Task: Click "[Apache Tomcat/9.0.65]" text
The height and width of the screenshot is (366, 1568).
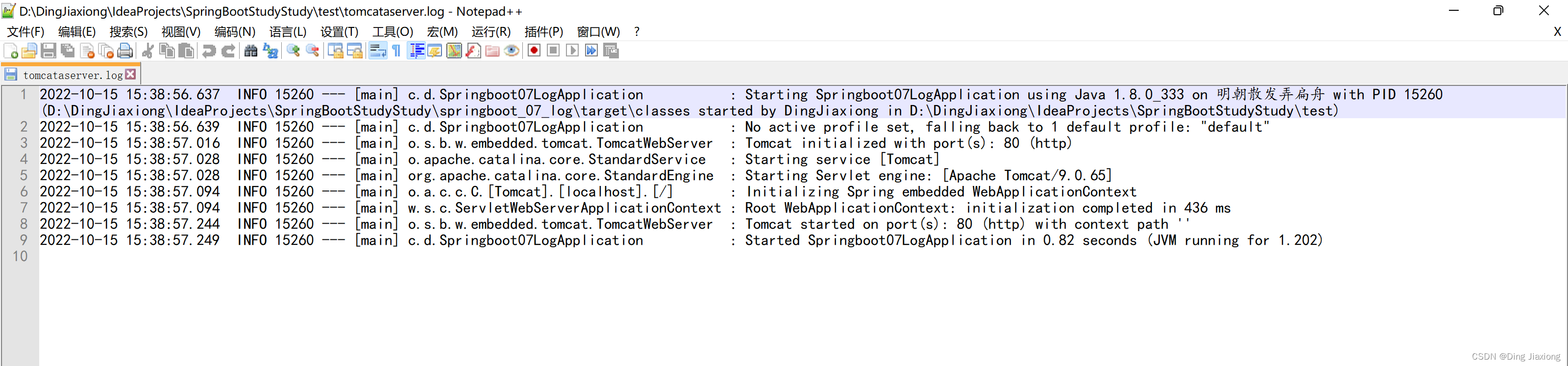Action: coord(1027,176)
